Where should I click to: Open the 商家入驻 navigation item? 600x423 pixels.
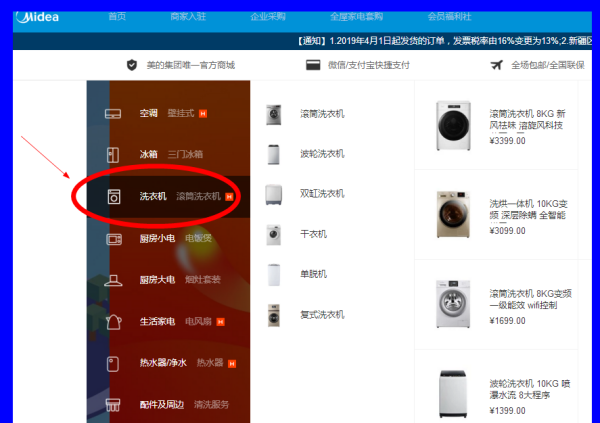coord(188,16)
